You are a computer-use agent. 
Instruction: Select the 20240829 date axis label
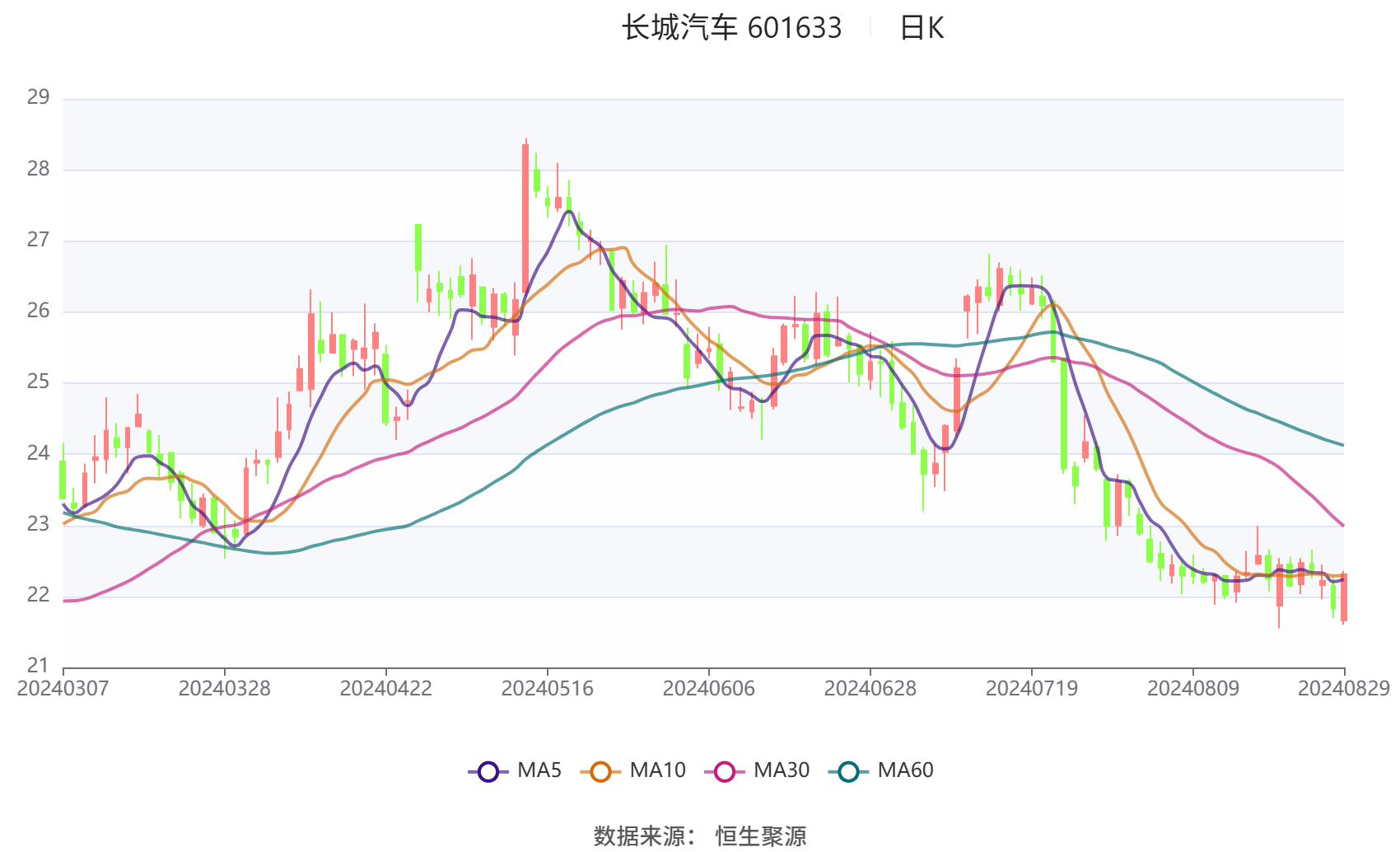click(x=1344, y=688)
